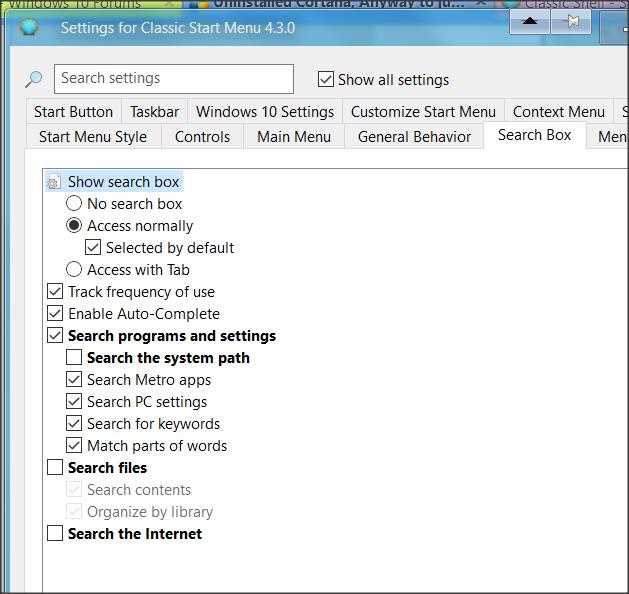The width and height of the screenshot is (629, 594).
Task: Toggle the Search Metro apps checkbox
Action: coord(74,379)
